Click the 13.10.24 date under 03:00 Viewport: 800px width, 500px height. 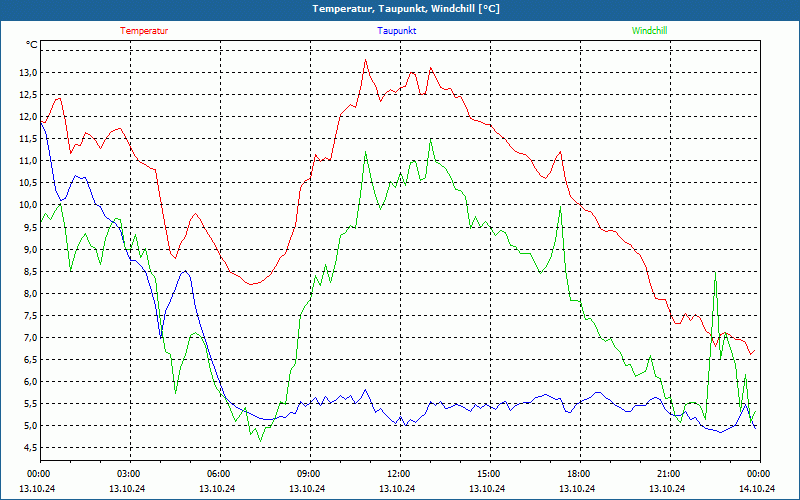pos(127,488)
